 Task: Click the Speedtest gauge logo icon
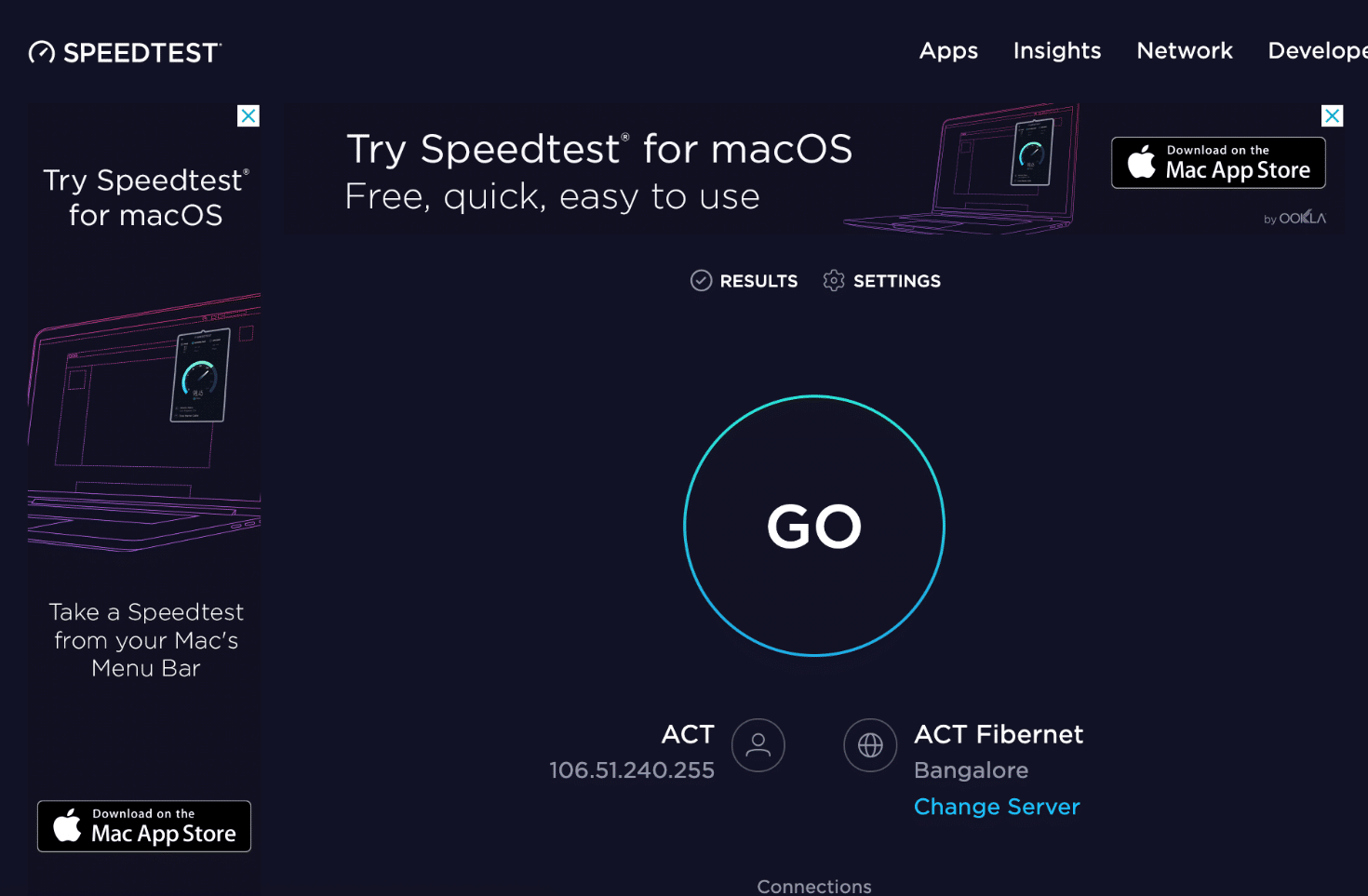point(42,53)
